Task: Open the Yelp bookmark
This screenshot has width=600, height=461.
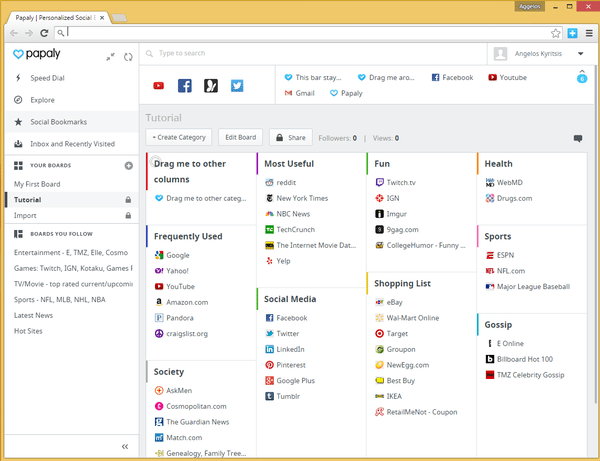Action: tap(278, 261)
